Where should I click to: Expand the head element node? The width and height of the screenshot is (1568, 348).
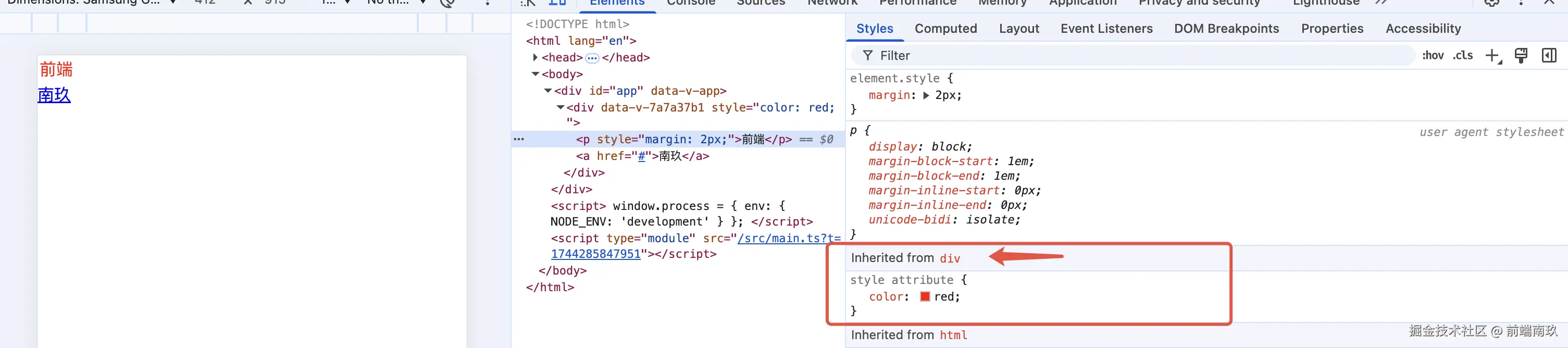pyautogui.click(x=535, y=57)
